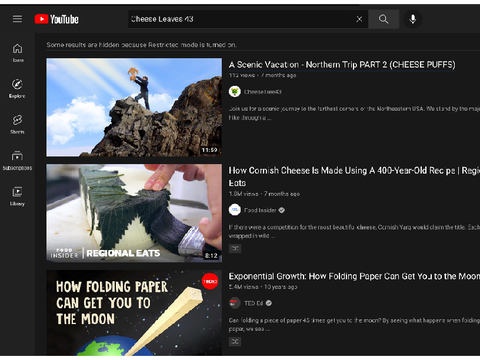Image resolution: width=480 pixels, height=360 pixels.
Task: Select the Restricted mode hidden results notice
Action: [142, 45]
